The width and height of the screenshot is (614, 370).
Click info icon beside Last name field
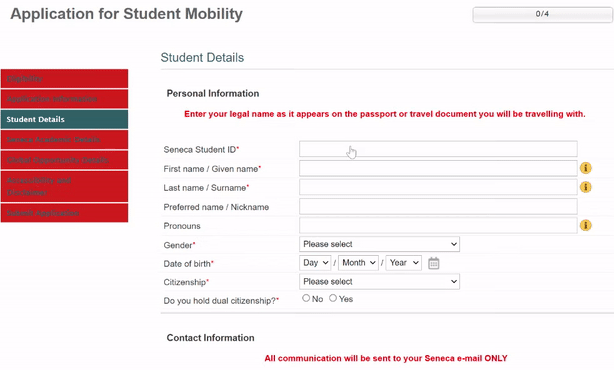point(585,187)
